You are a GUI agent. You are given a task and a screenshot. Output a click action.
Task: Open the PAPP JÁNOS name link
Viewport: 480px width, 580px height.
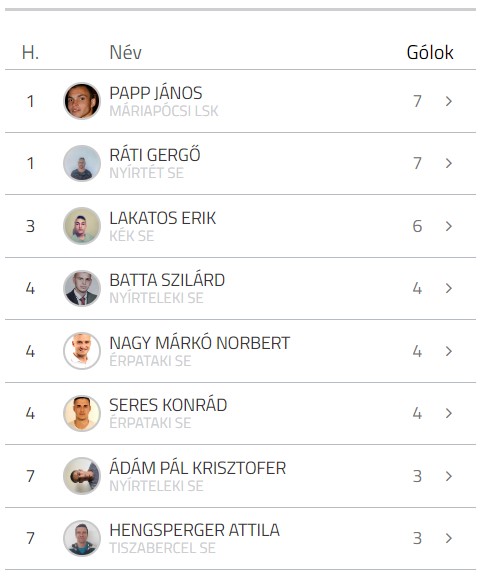(156, 93)
